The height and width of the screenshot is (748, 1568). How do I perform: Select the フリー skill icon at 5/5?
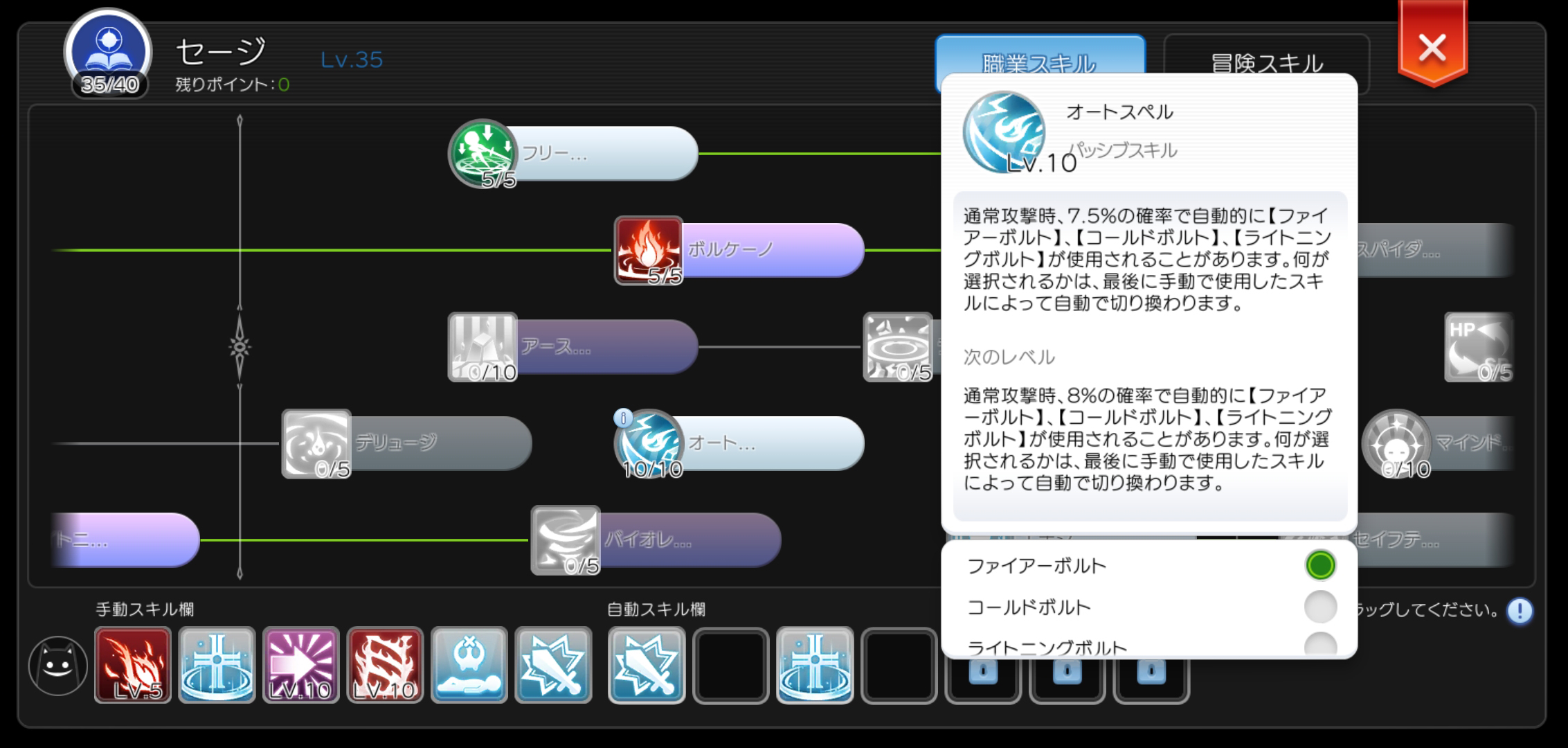point(483,153)
